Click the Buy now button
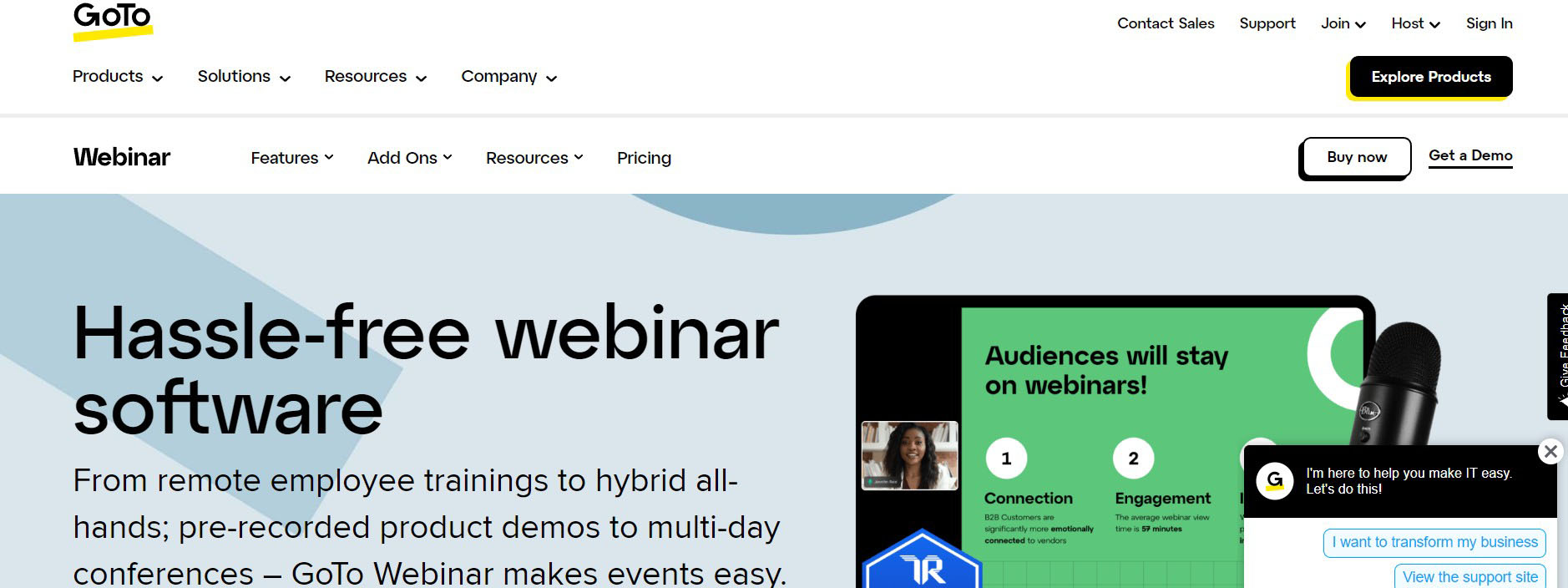The height and width of the screenshot is (588, 1568). [x=1357, y=157]
